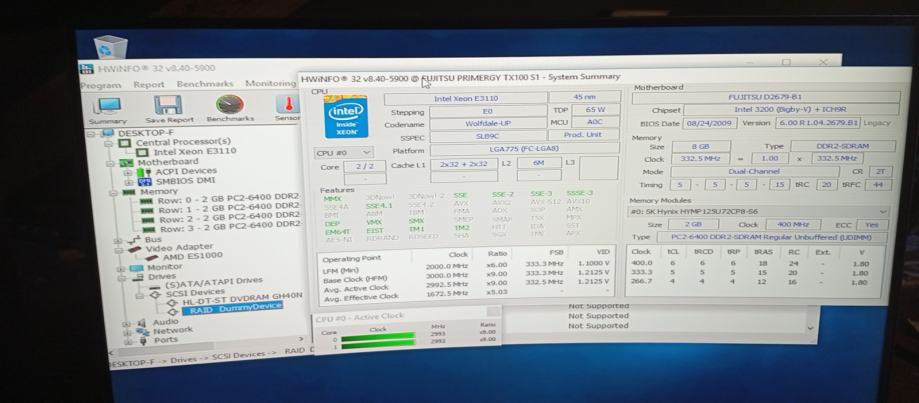Open the Recycle Bin on desktop
919x403 pixels.
tap(110, 47)
